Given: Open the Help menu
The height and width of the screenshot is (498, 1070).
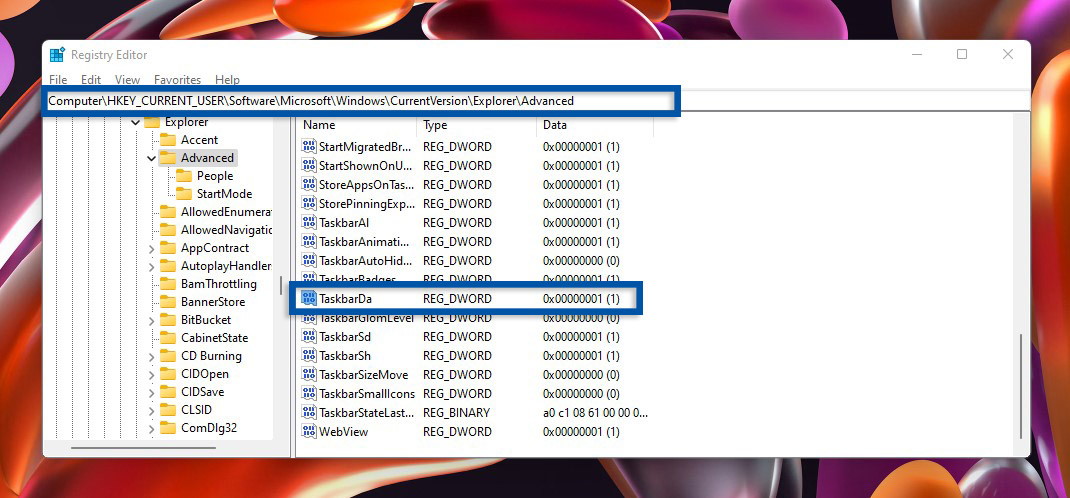Looking at the screenshot, I should [x=227, y=80].
